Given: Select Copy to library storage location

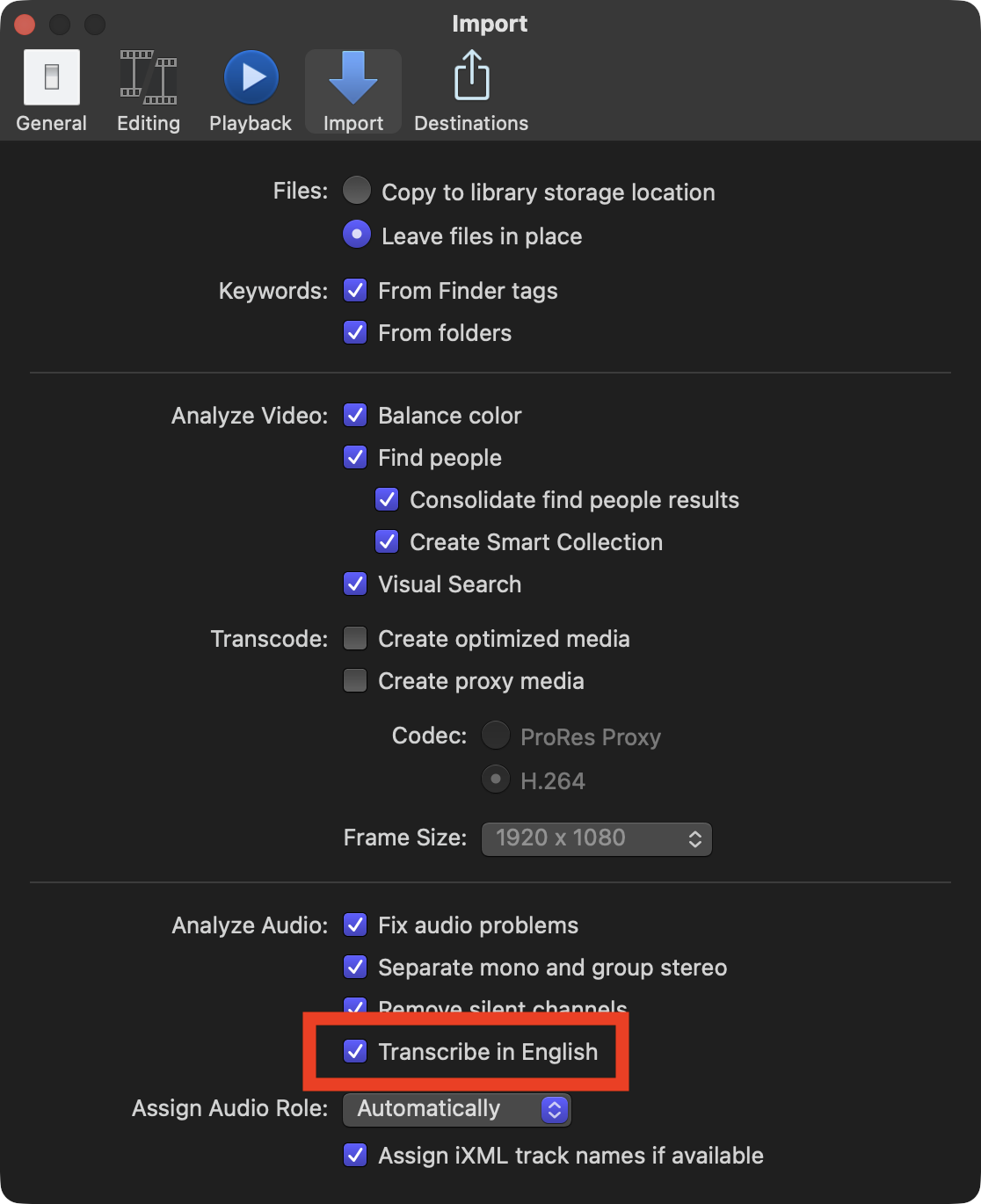Looking at the screenshot, I should [357, 191].
